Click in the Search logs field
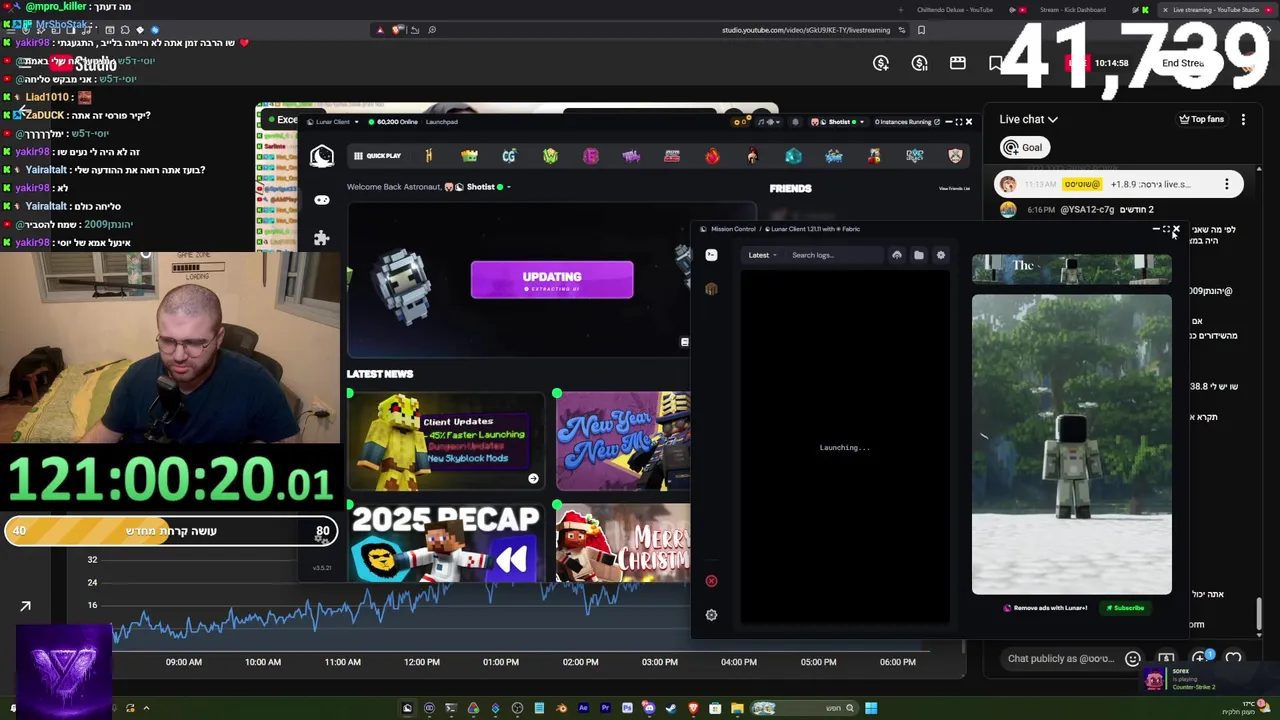This screenshot has width=1280, height=720. click(835, 255)
